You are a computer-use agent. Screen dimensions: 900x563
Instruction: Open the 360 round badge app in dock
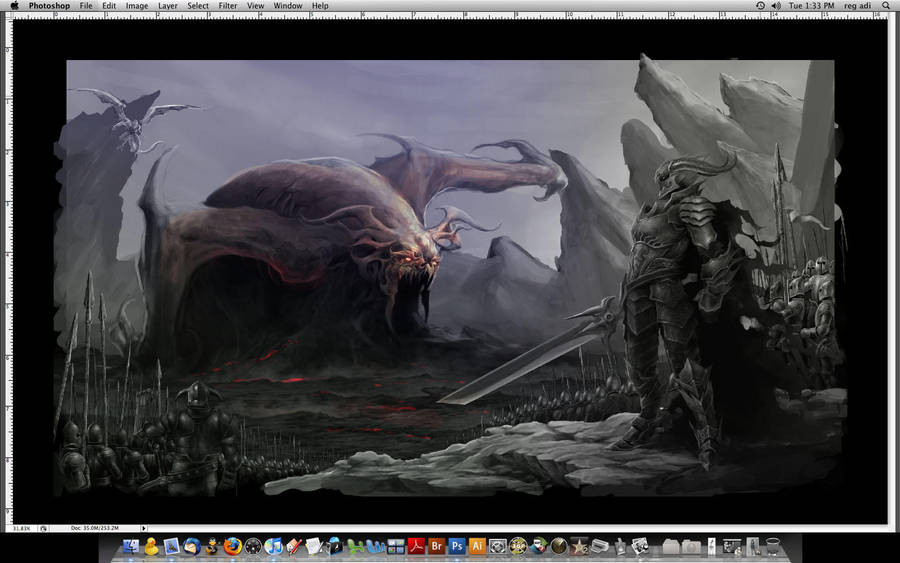518,546
